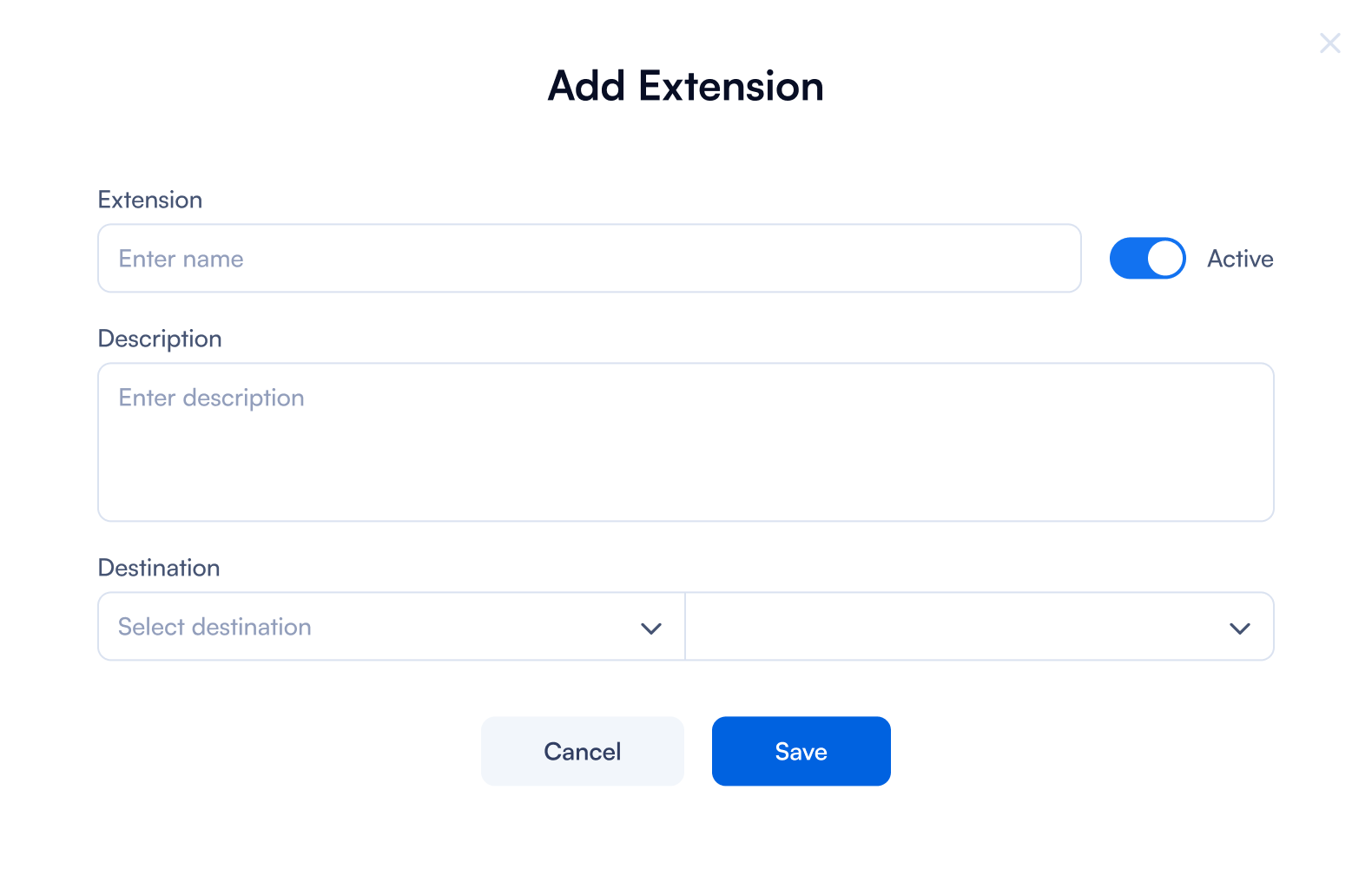Click the Active label next to the switch
The height and width of the screenshot is (869, 1372).
(x=1240, y=259)
